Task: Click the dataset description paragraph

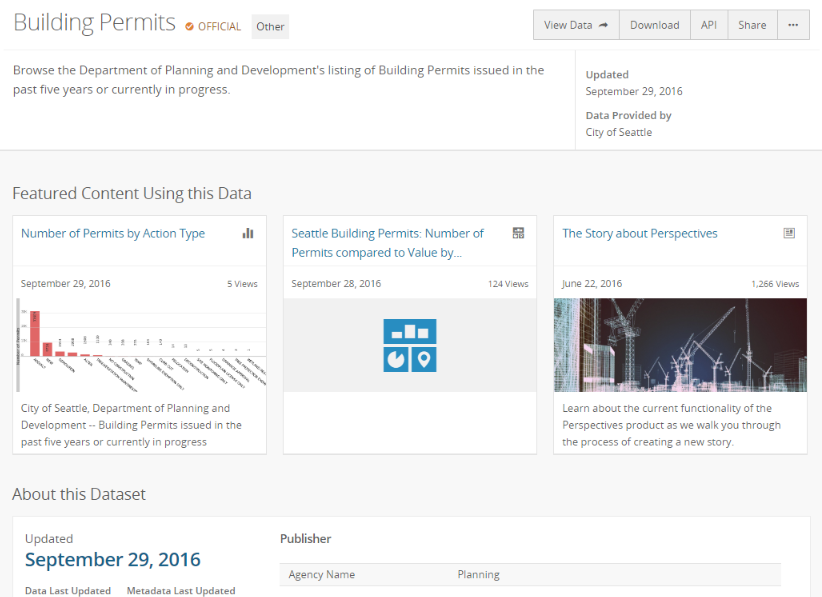Action: 278,80
